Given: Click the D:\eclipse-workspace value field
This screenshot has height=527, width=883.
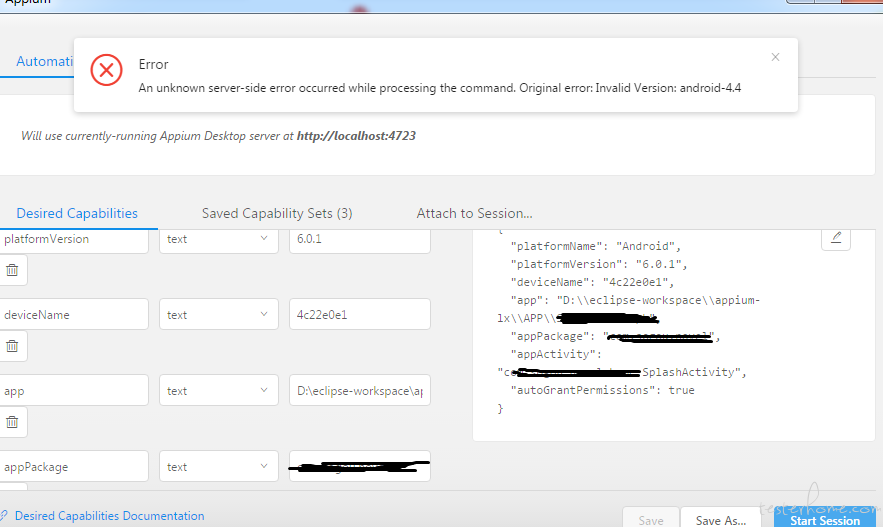Looking at the screenshot, I should point(360,390).
